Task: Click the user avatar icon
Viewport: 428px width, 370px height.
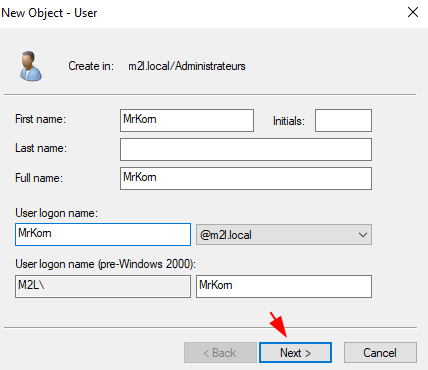Action: [31, 66]
